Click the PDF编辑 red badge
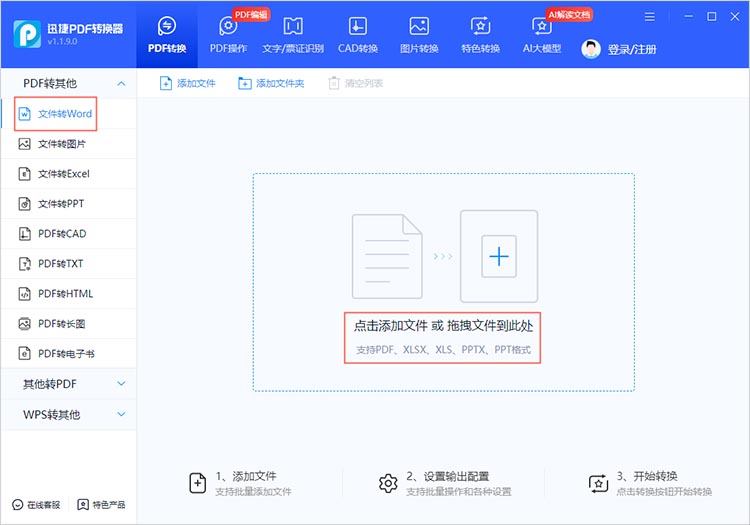 coord(251,15)
